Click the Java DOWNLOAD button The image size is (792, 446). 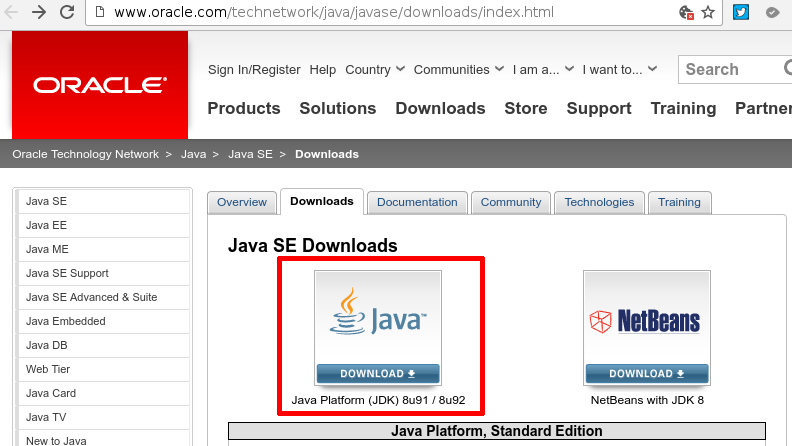378,374
